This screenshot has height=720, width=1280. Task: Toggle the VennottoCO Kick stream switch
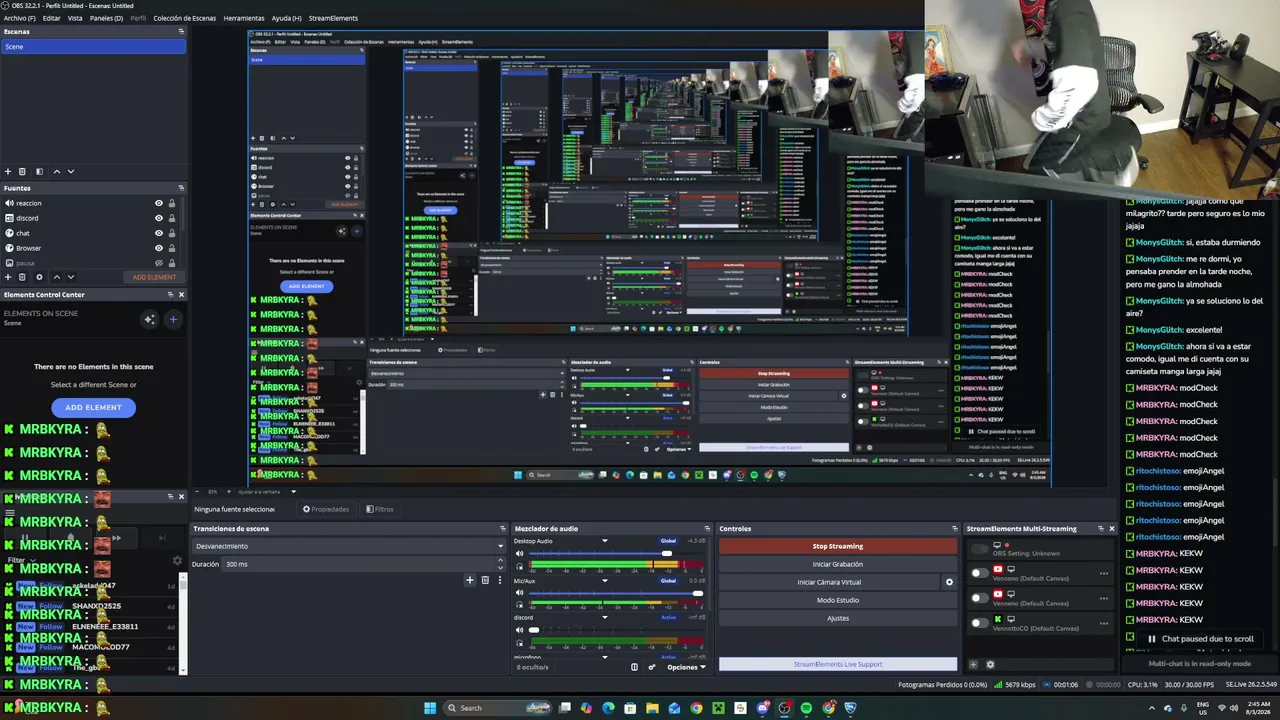click(x=980, y=623)
